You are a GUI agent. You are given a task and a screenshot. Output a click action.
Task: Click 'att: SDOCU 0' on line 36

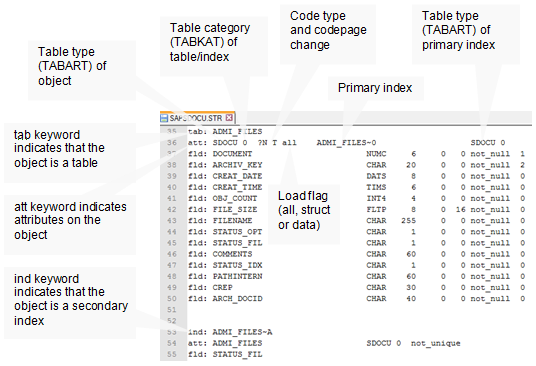pyautogui.click(x=217, y=143)
